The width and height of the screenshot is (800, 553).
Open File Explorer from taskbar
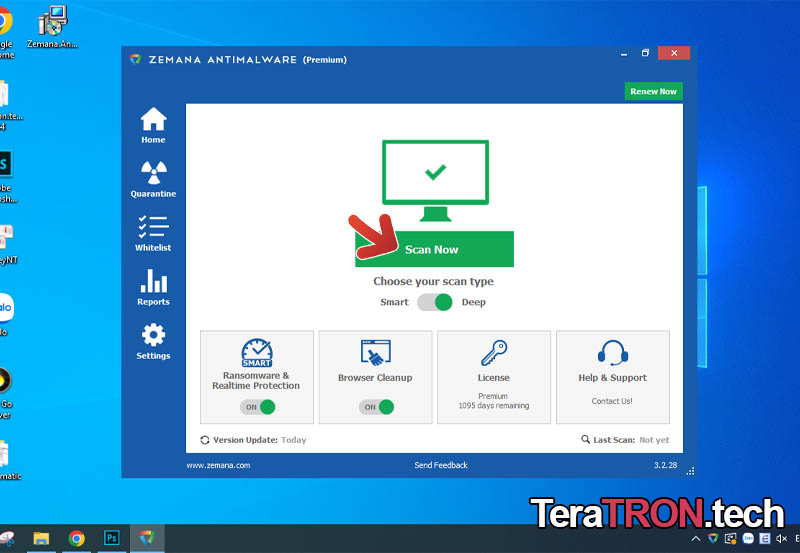click(41, 538)
